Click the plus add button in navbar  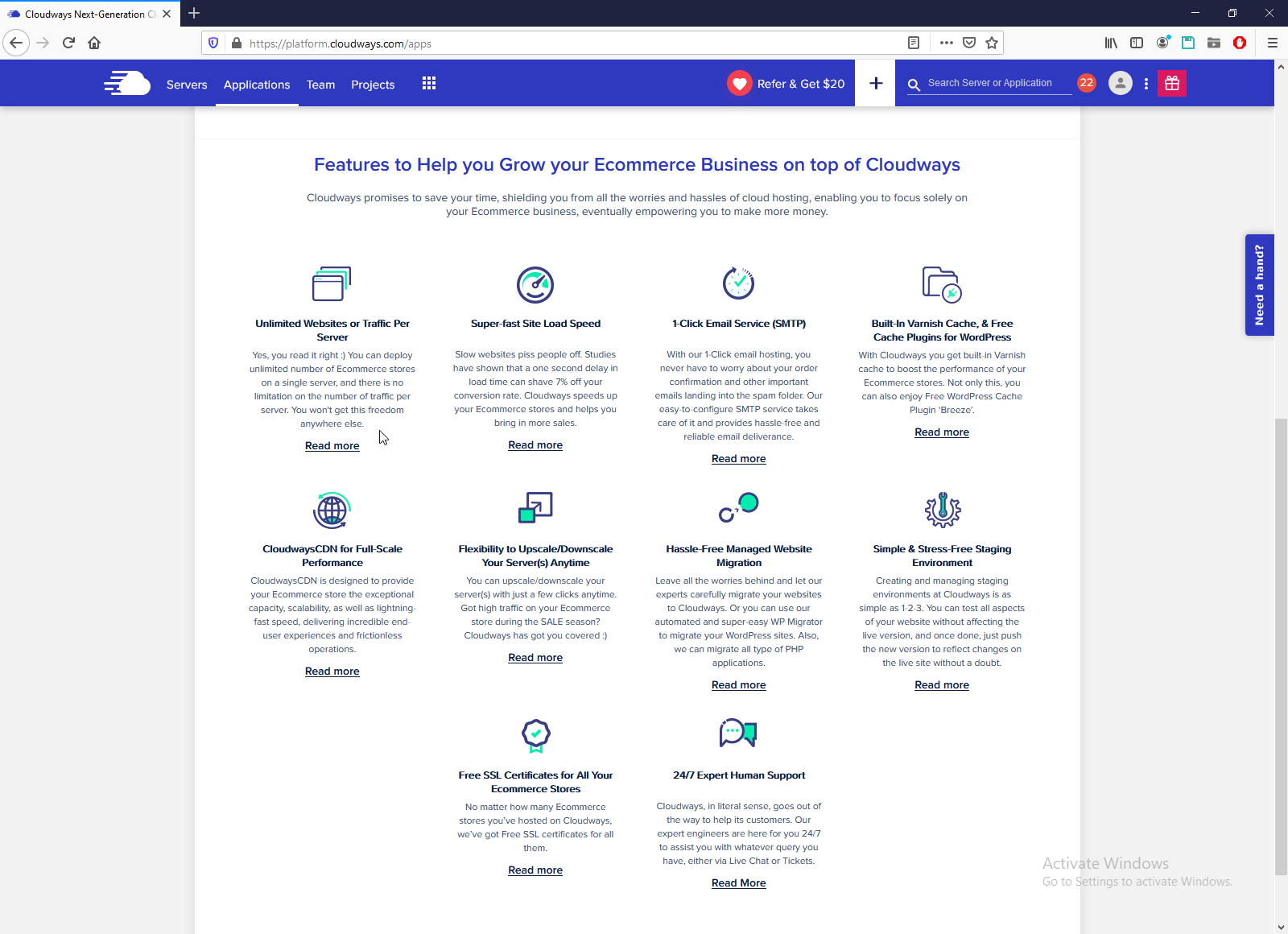(x=876, y=83)
